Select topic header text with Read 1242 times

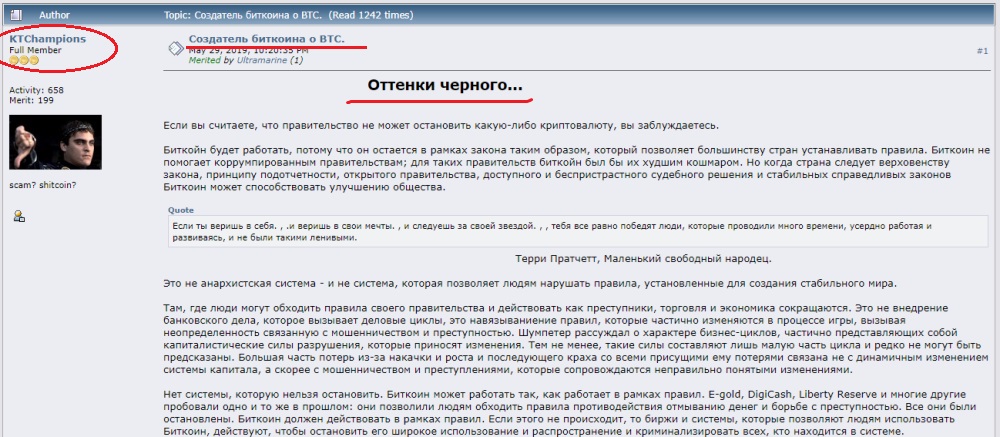coord(288,15)
